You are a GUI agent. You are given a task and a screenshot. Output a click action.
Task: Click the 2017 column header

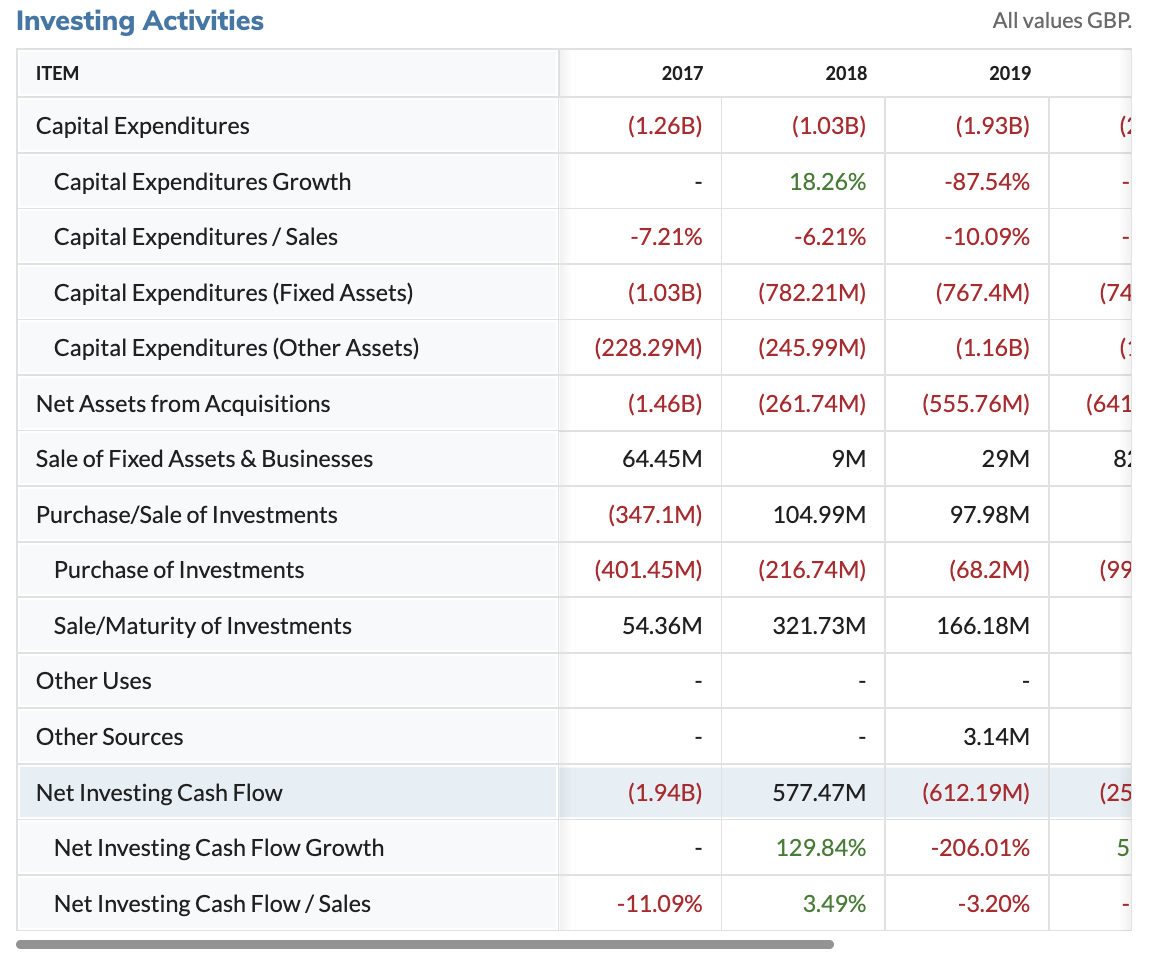coord(682,73)
